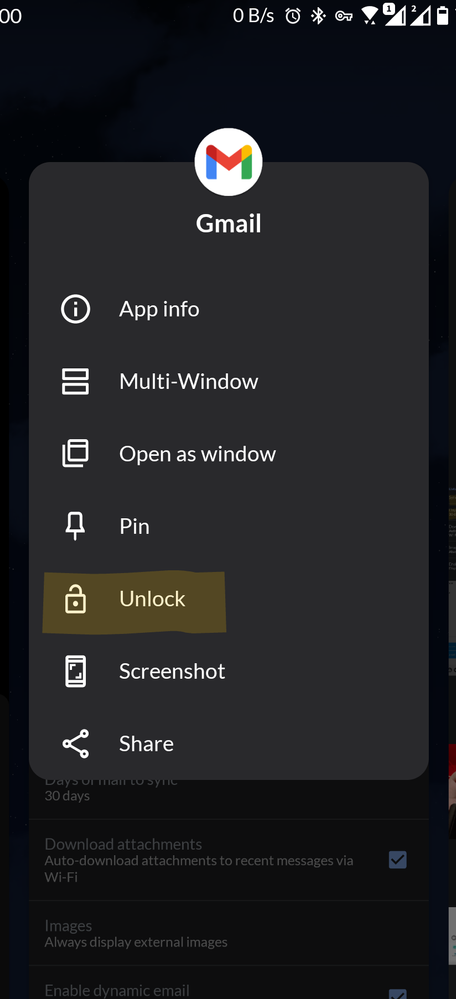The image size is (456, 999).
Task: Tap the Gmail app icon
Action: coord(228,162)
